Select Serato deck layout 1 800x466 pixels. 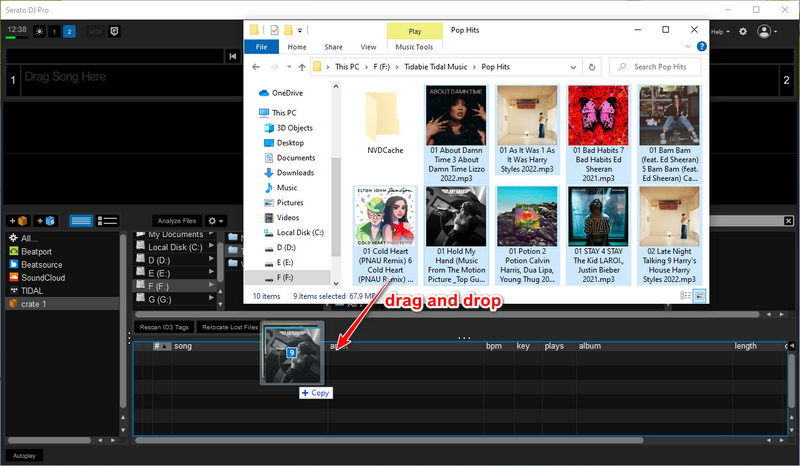pos(55,32)
